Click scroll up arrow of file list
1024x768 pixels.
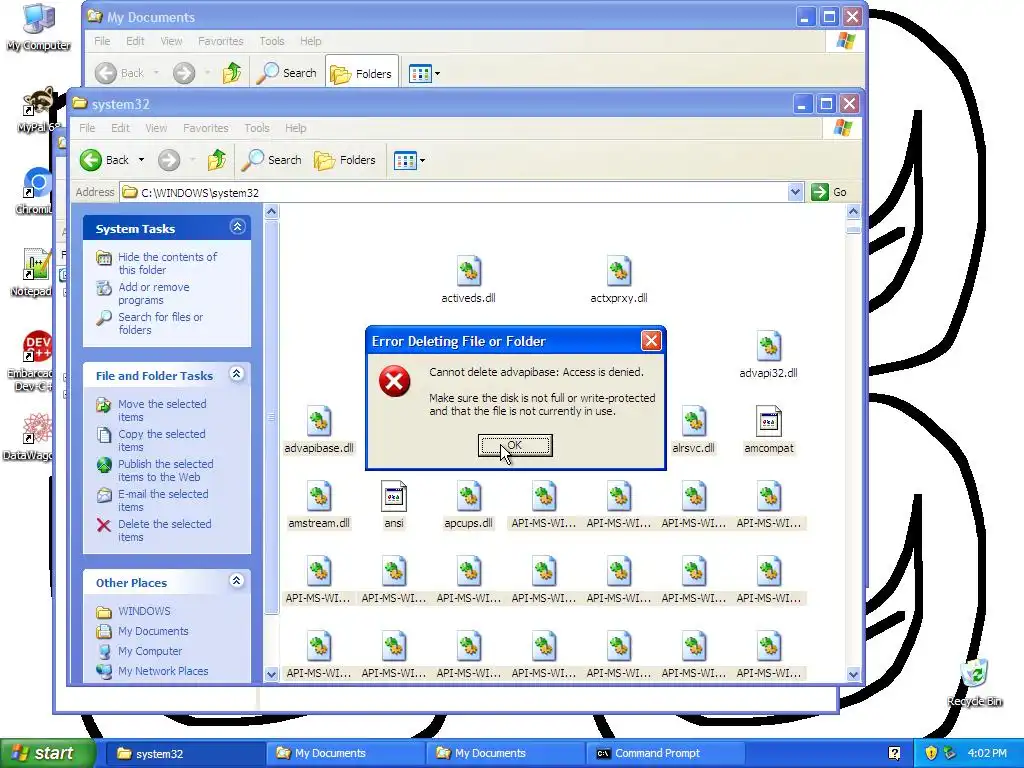pos(853,211)
